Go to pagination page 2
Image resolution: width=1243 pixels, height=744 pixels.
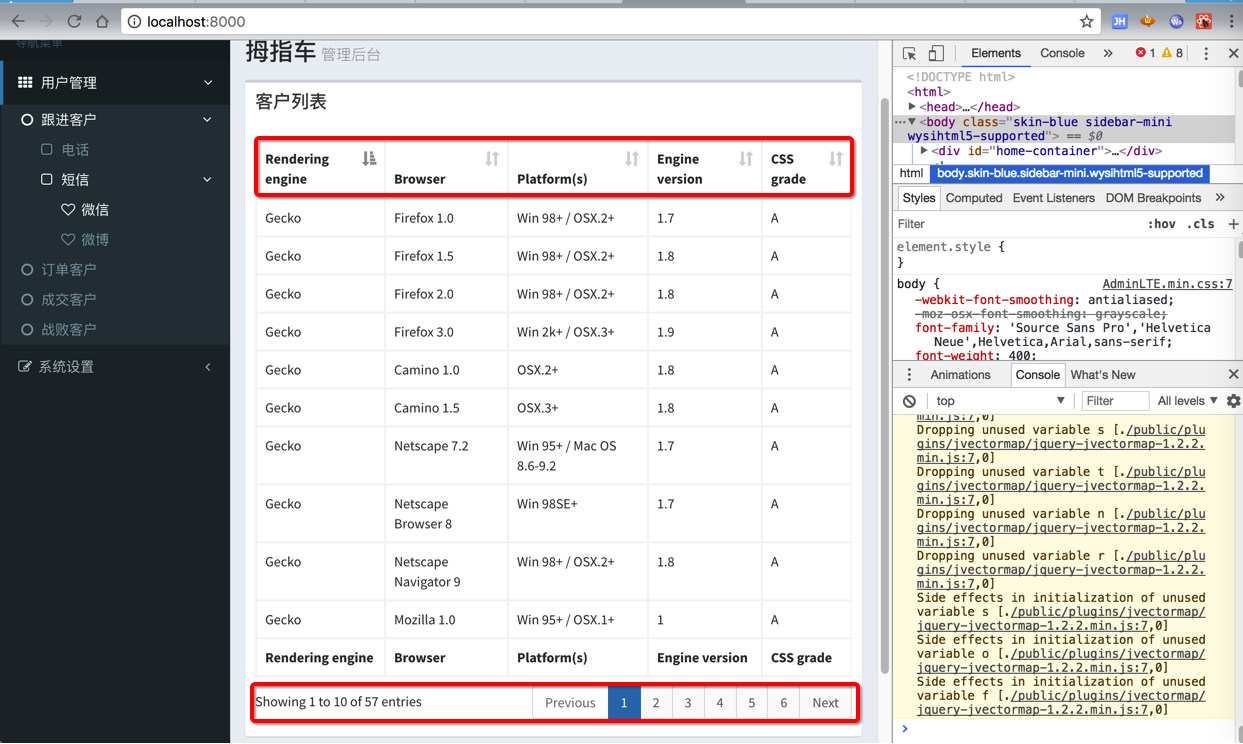click(656, 703)
